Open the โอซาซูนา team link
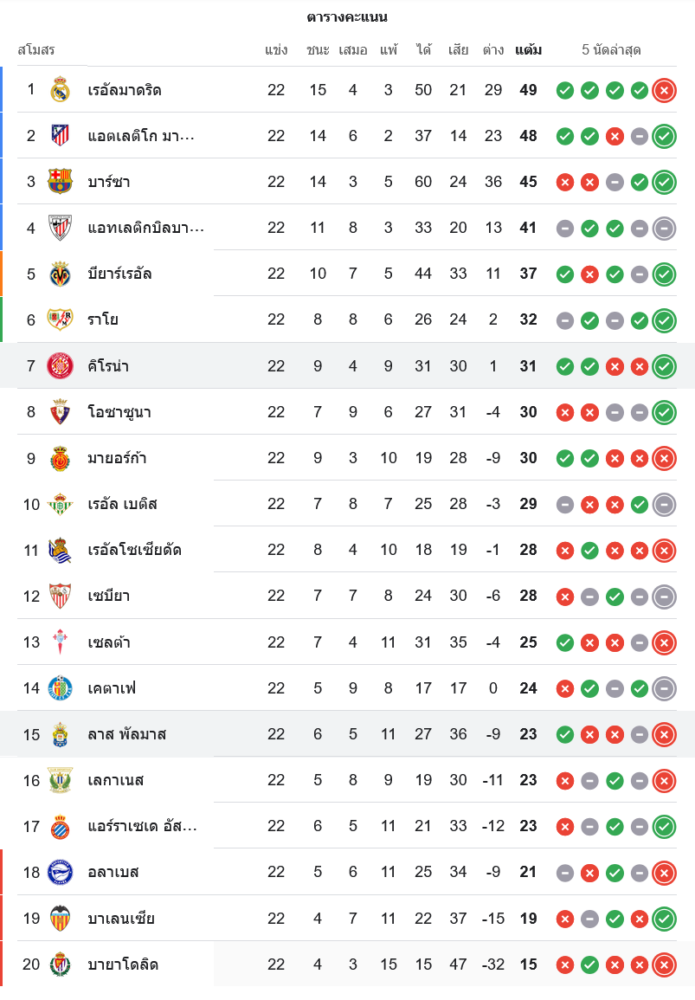The height and width of the screenshot is (1000, 695). [x=120, y=412]
